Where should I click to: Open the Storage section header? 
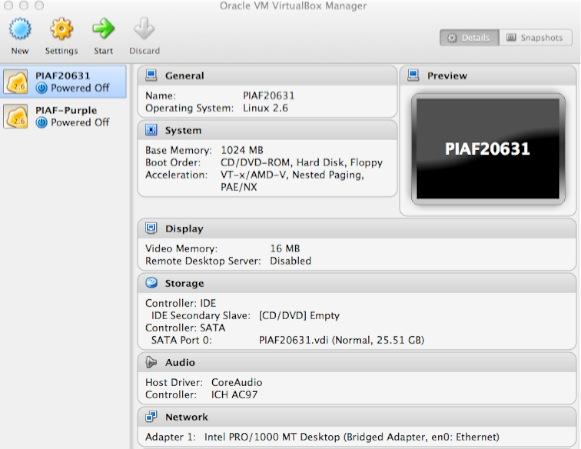pyautogui.click(x=357, y=283)
